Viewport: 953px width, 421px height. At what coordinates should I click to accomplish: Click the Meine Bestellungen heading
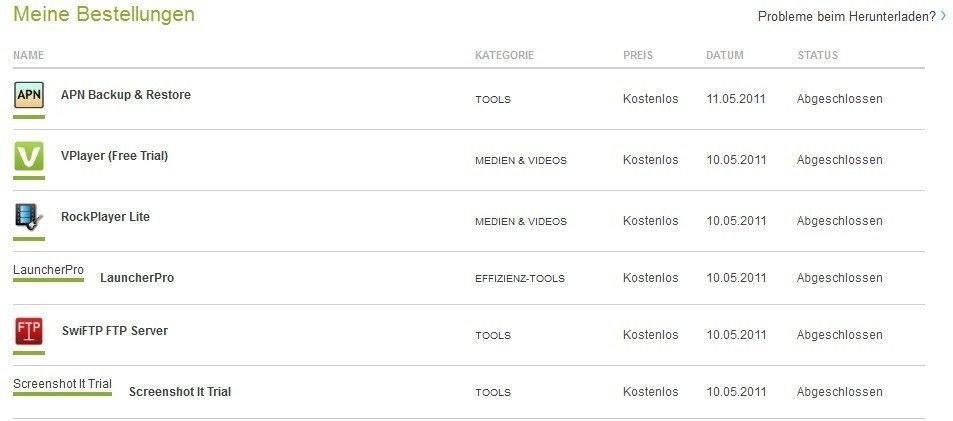104,14
